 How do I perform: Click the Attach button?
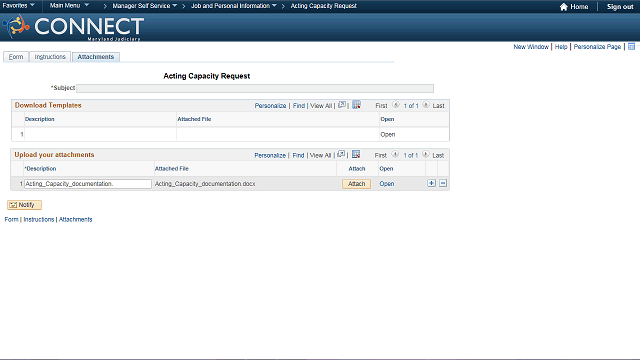tap(356, 184)
